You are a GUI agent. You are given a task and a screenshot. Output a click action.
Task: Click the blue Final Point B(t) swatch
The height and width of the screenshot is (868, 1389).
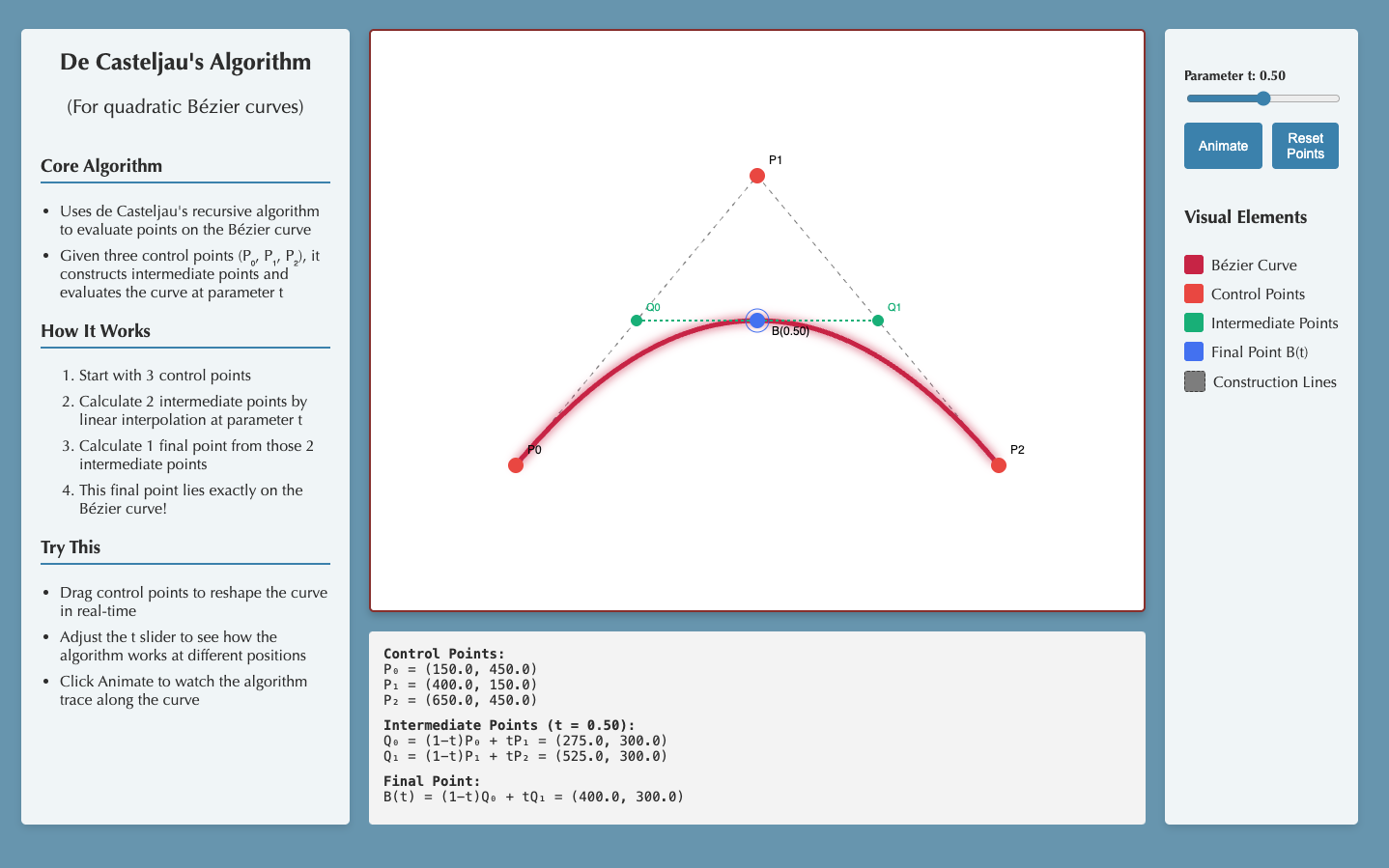click(1194, 351)
